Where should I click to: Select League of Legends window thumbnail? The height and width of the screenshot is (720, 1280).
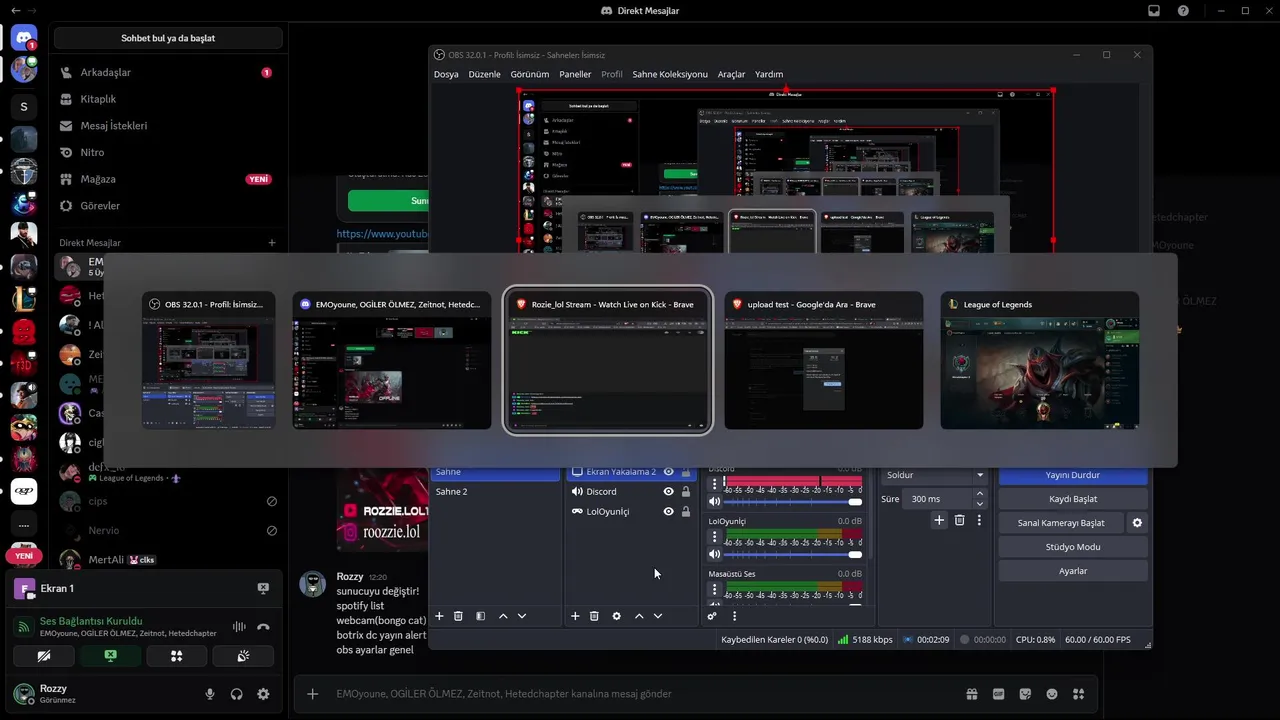pyautogui.click(x=1039, y=361)
